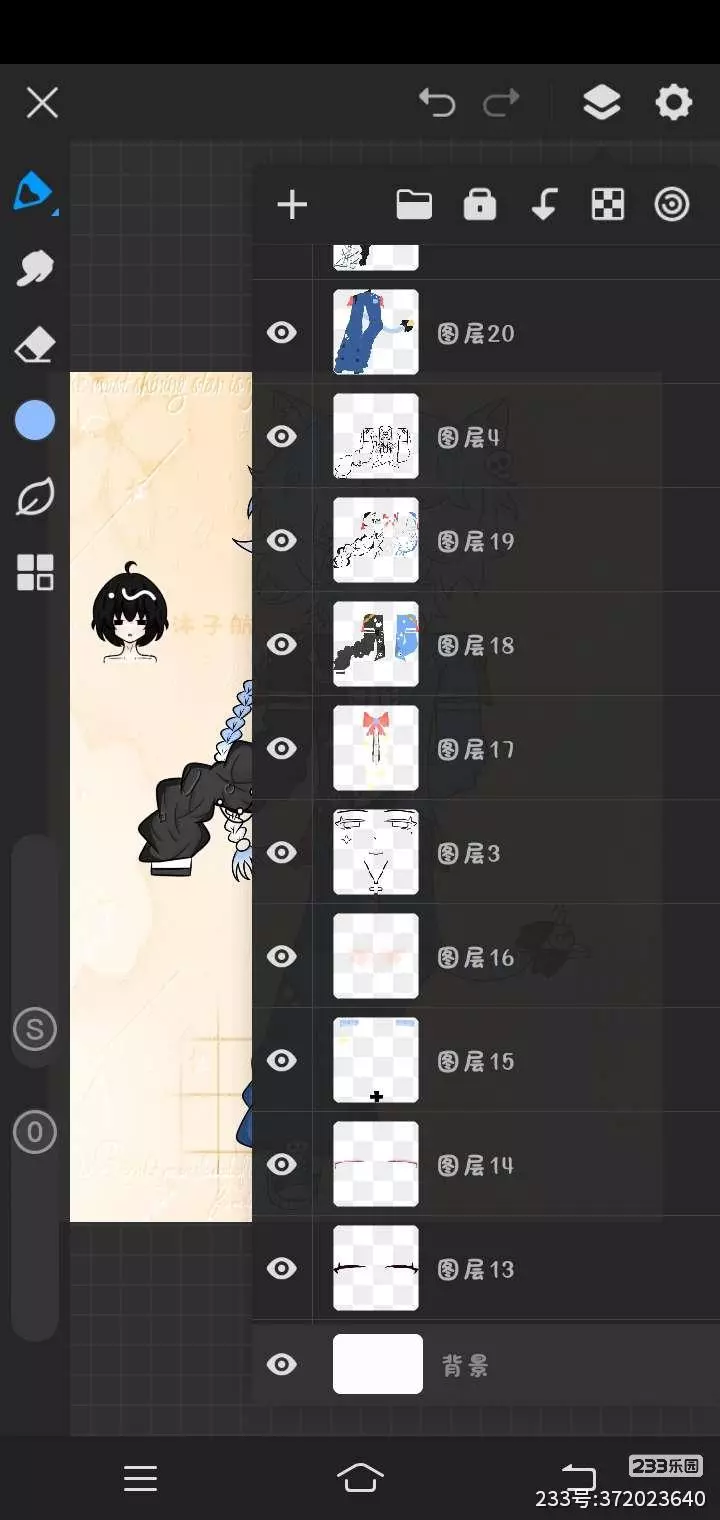Select the eraser tool
Image resolution: width=720 pixels, height=1520 pixels.
pos(35,346)
